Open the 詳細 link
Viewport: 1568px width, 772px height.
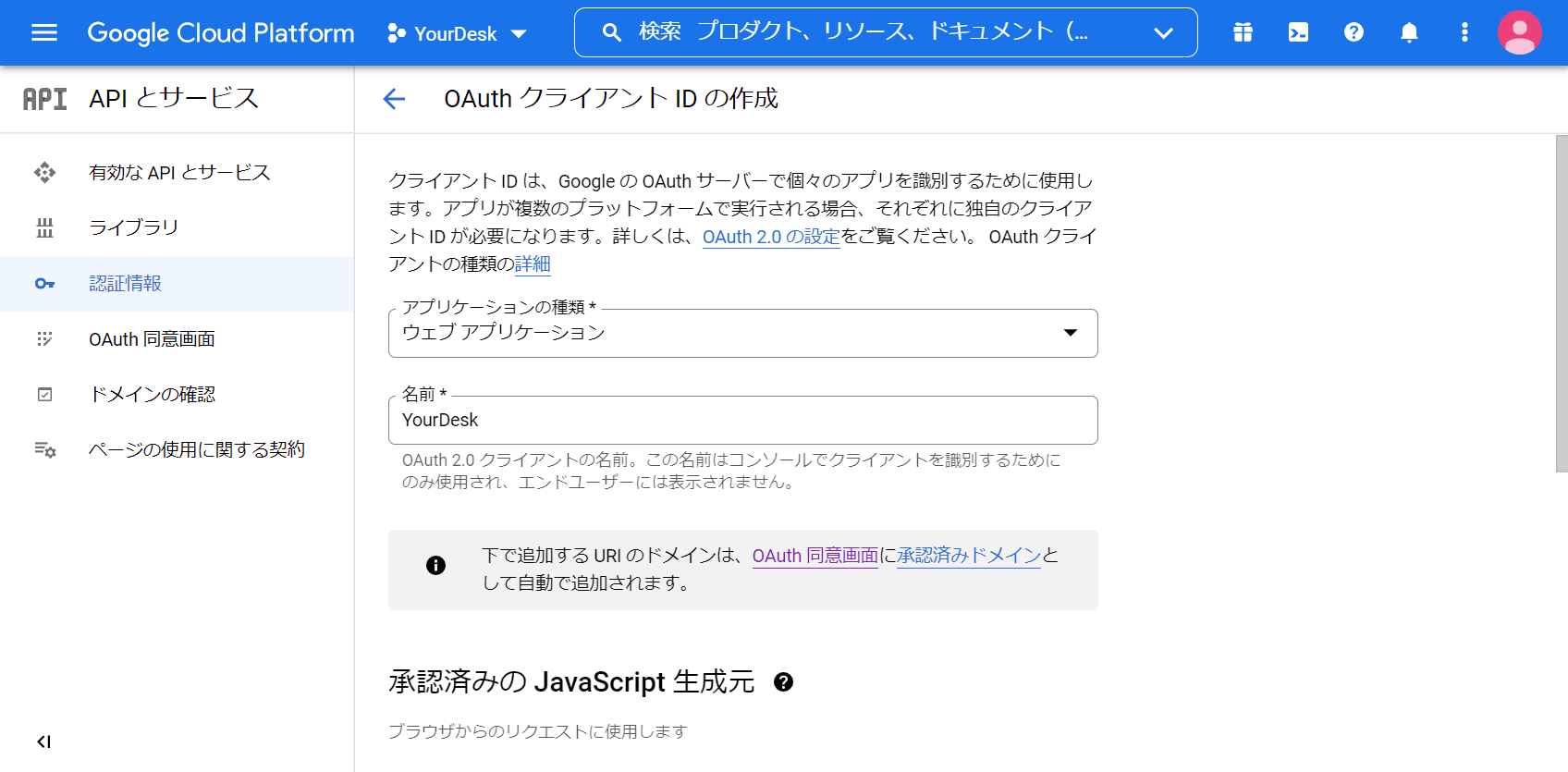coord(533,264)
